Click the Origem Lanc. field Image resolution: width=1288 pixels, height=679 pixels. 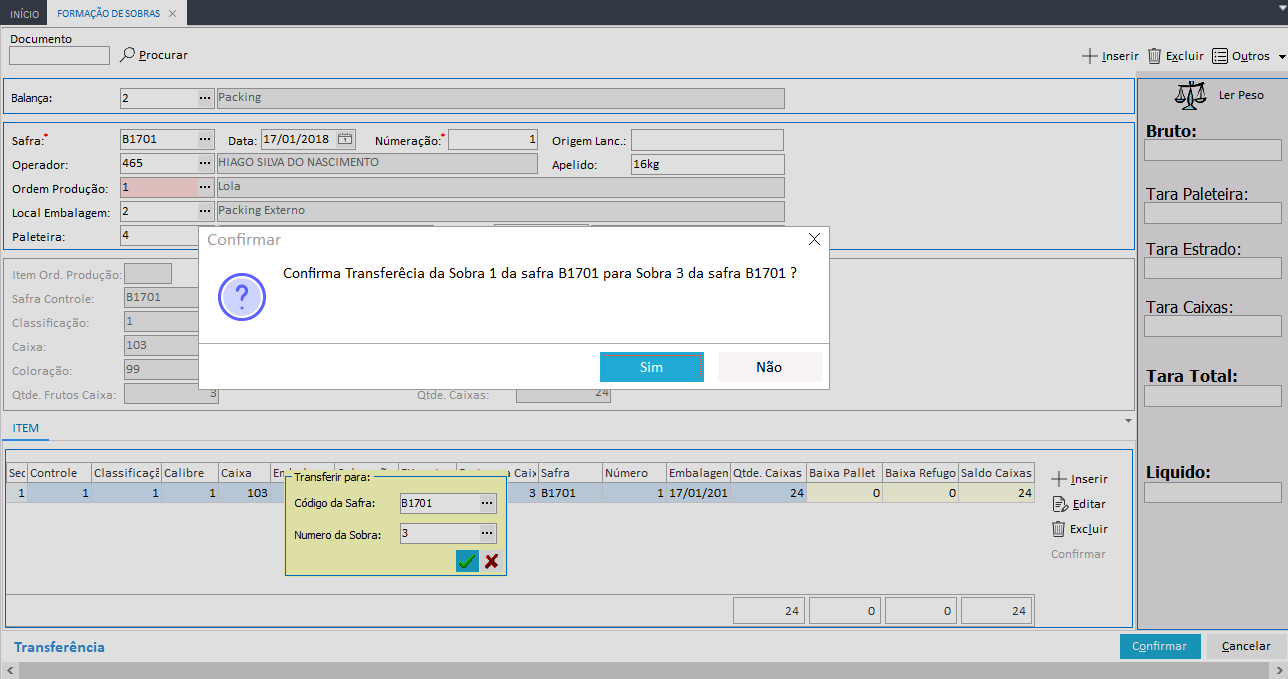707,140
